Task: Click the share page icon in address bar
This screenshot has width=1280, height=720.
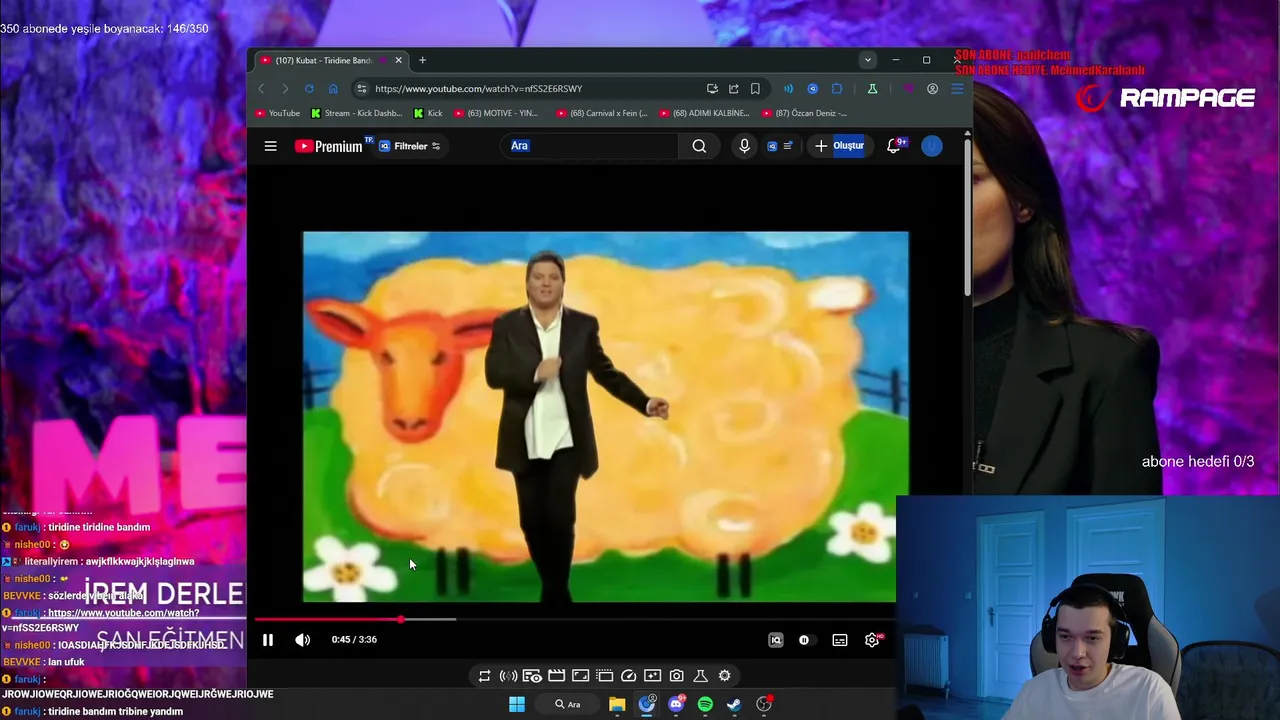Action: point(734,89)
